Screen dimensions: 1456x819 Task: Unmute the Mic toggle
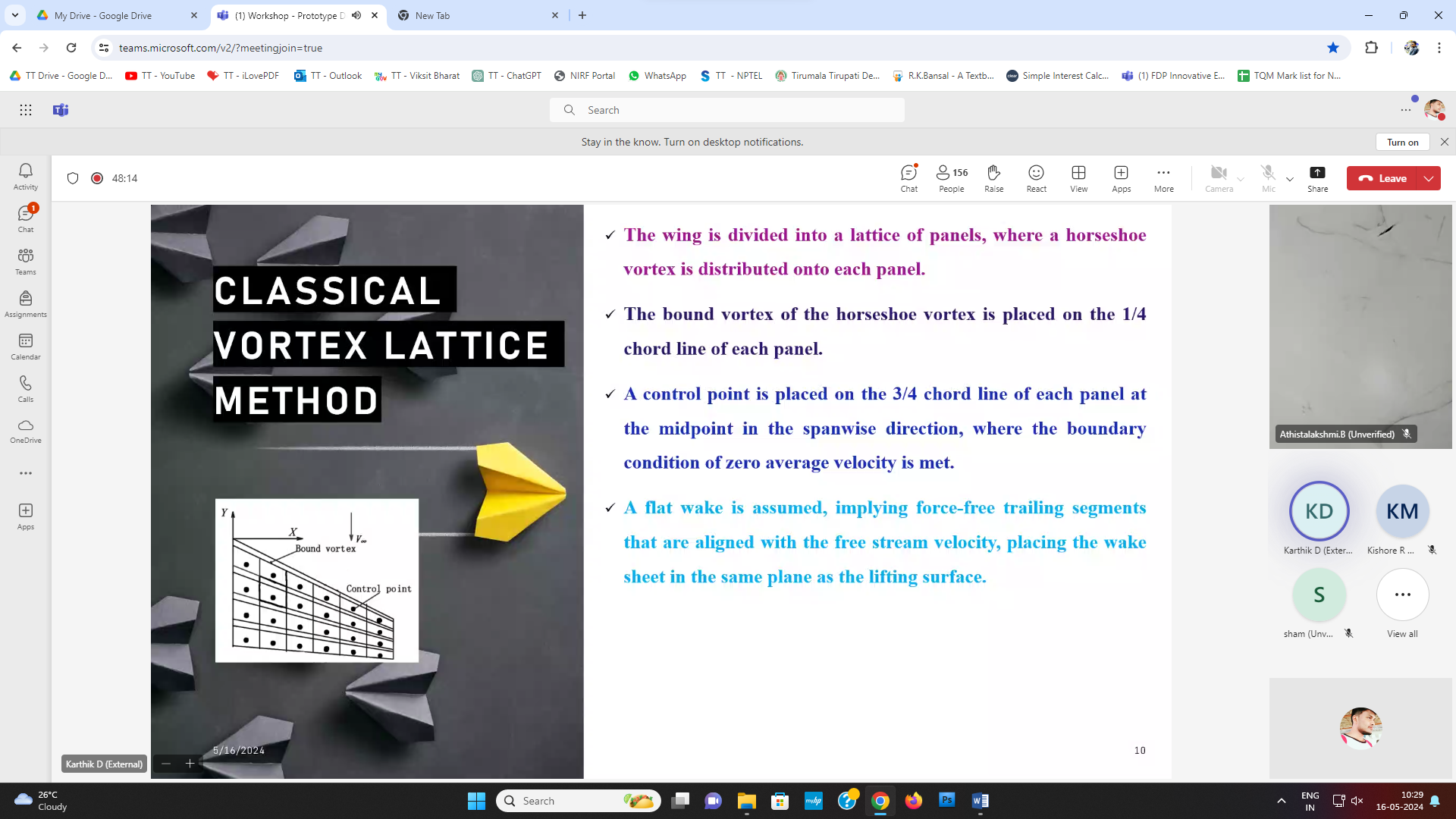(x=1268, y=178)
